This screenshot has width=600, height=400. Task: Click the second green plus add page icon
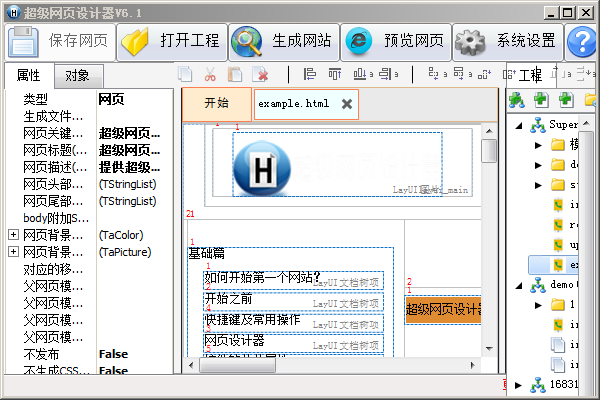(566, 100)
